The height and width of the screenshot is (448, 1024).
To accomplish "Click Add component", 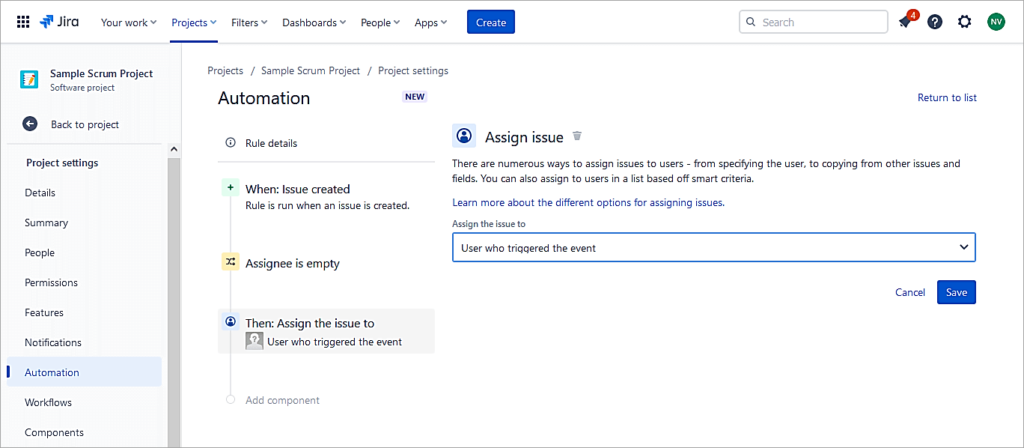I will (x=282, y=400).
